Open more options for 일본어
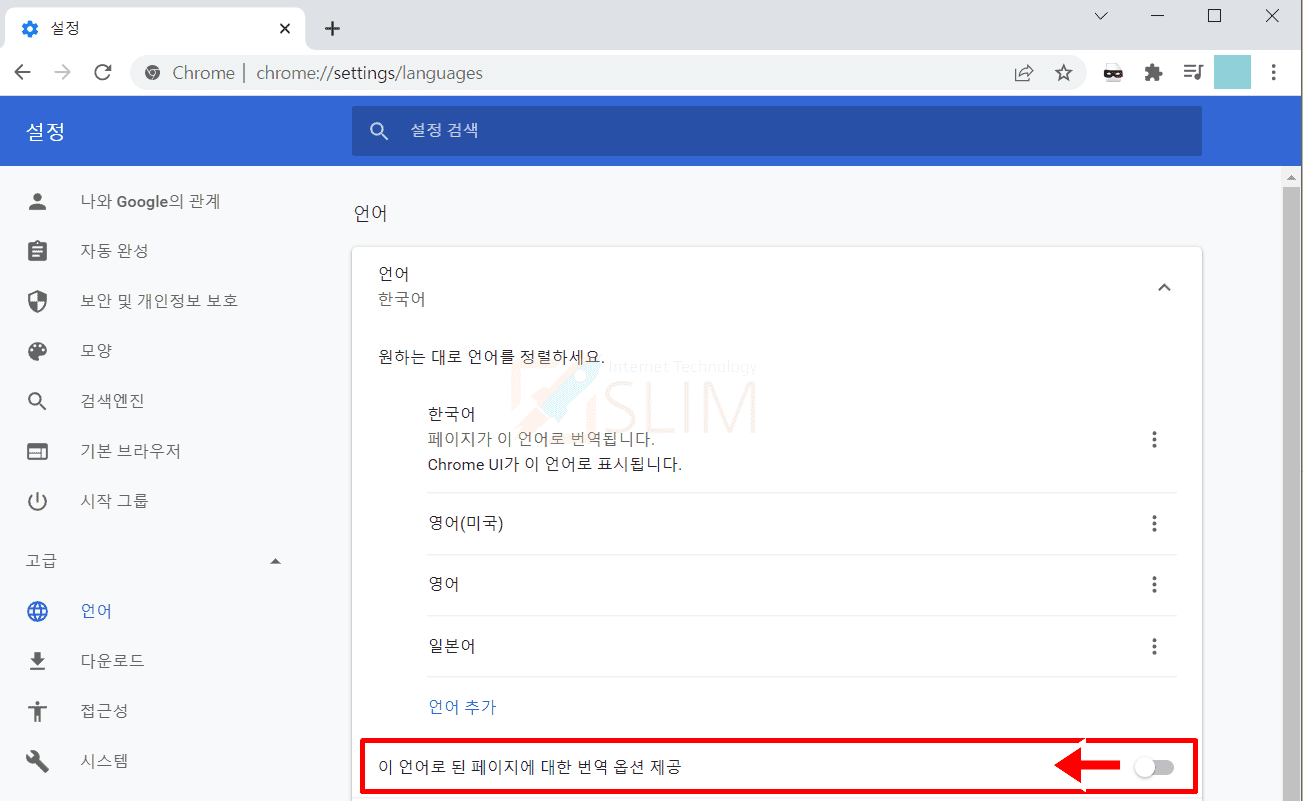The image size is (1303, 801). pos(1154,646)
